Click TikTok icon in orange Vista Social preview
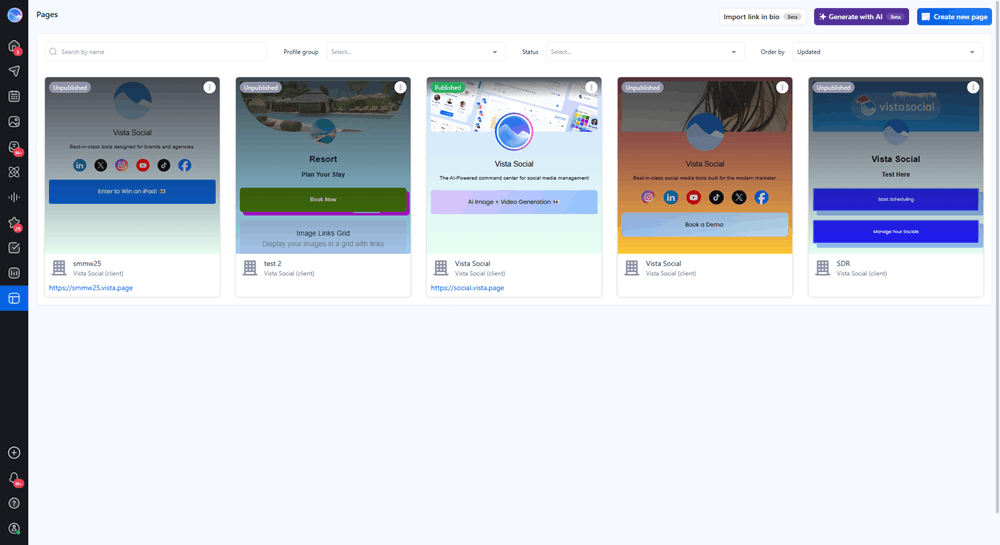Viewport: 1000px width, 545px height. coord(716,198)
